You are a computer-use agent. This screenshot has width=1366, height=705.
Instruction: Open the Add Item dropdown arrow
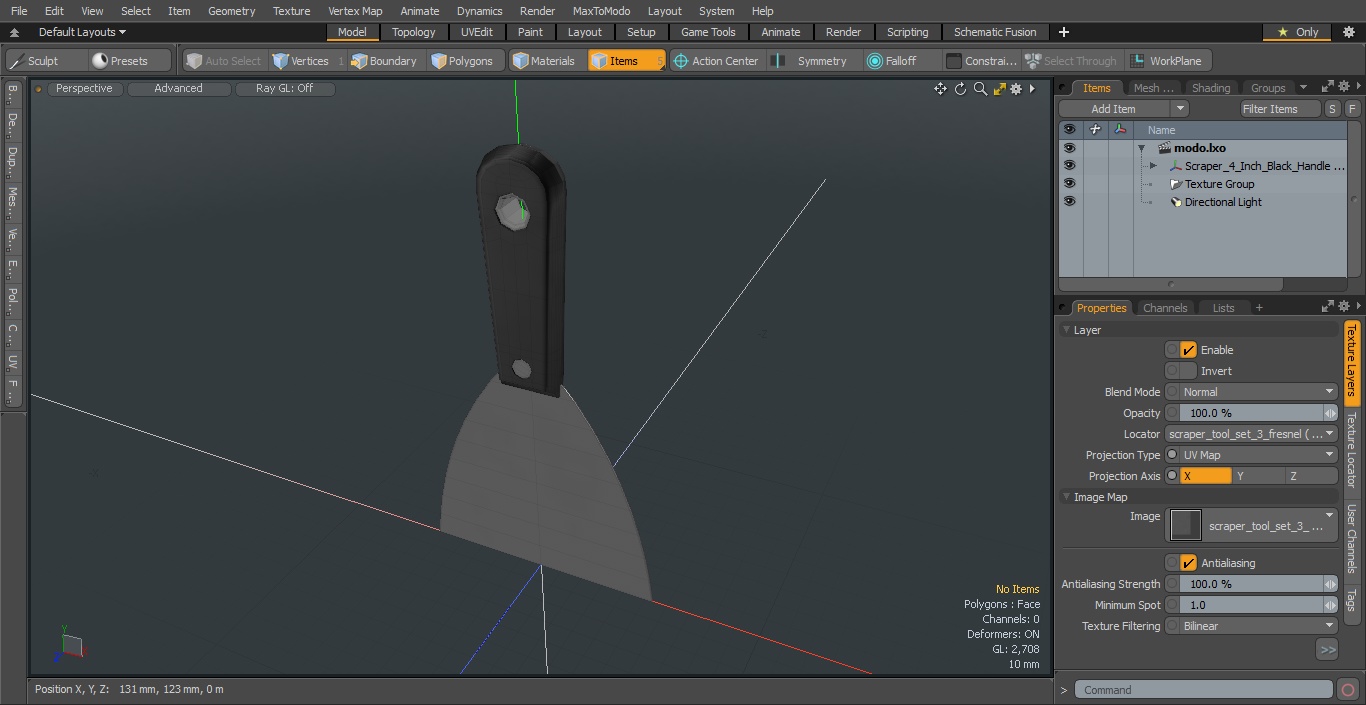pos(1179,109)
